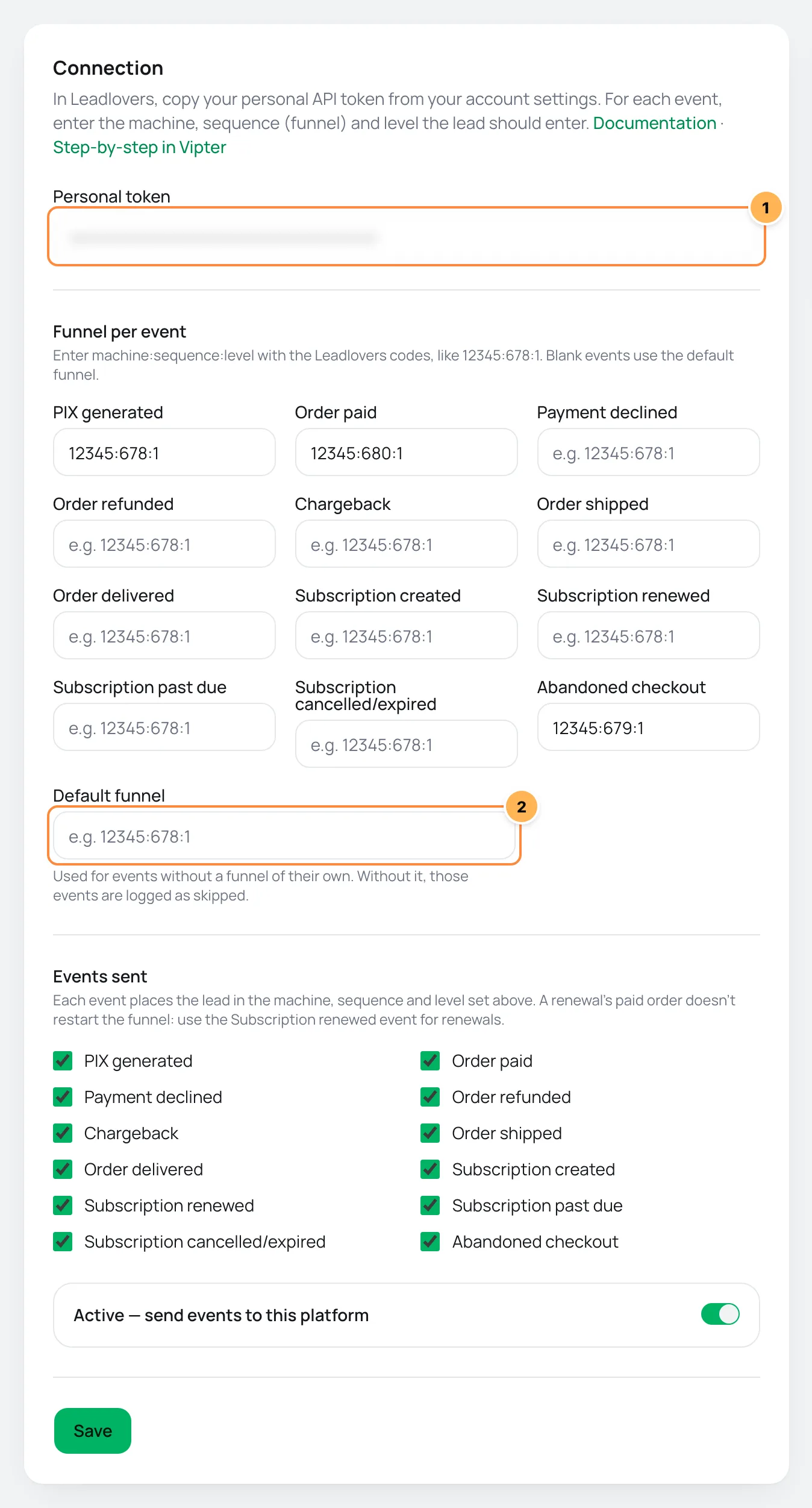The height and width of the screenshot is (1508, 812).
Task: Uncheck the Order paid event checkbox
Action: coord(430,1061)
